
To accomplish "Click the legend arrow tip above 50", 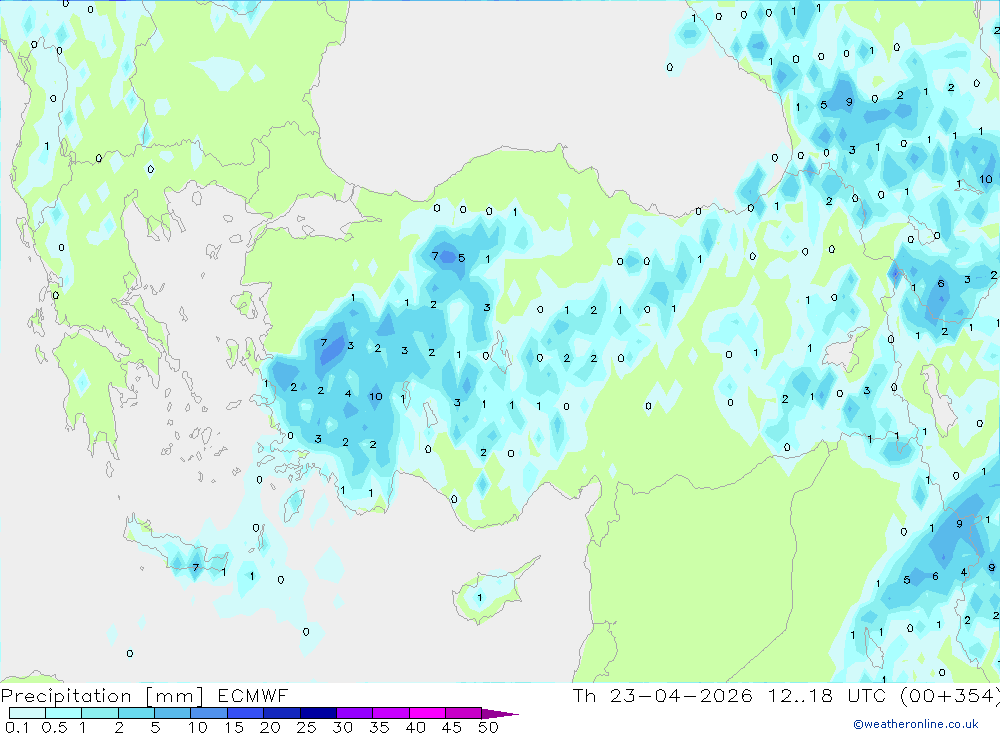I will [501, 713].
